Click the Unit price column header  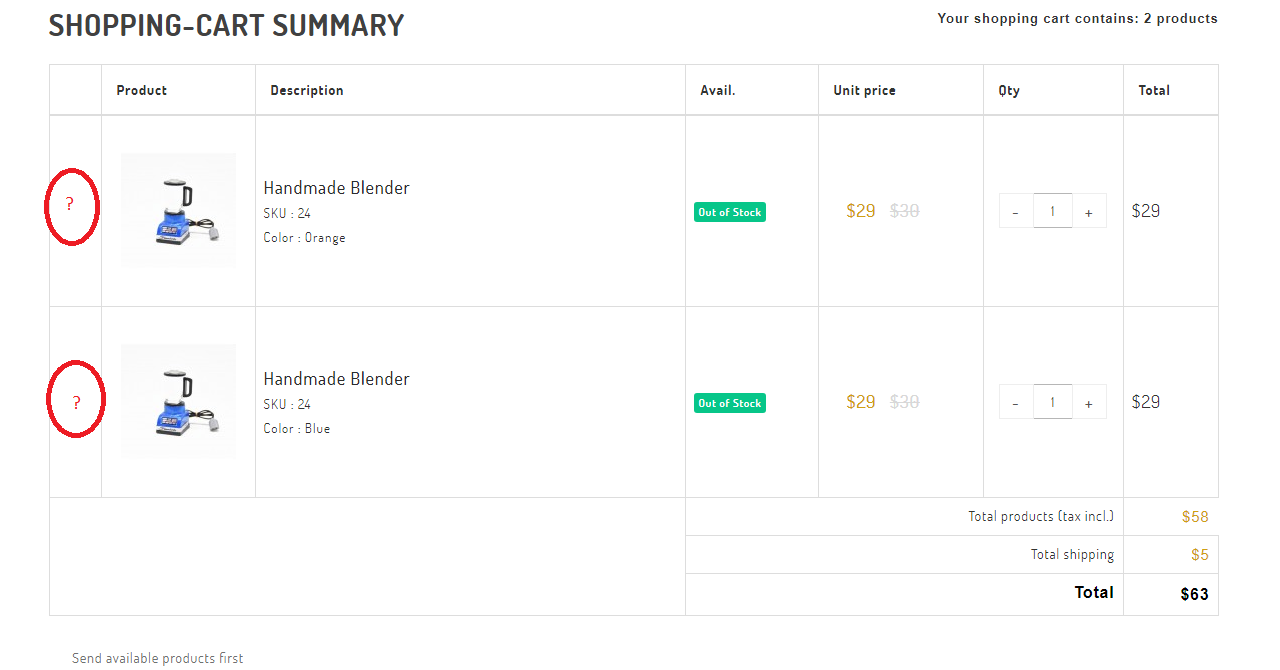(864, 90)
